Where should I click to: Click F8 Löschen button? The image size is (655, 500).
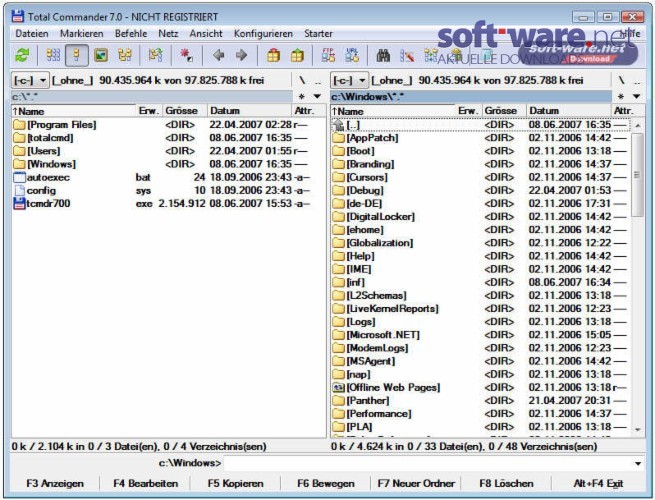[506, 483]
